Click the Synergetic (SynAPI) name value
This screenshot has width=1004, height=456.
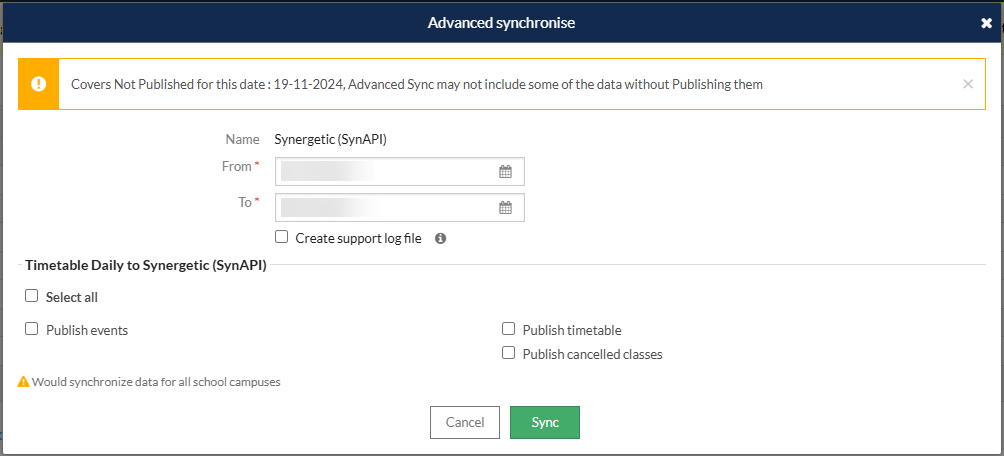(330, 139)
